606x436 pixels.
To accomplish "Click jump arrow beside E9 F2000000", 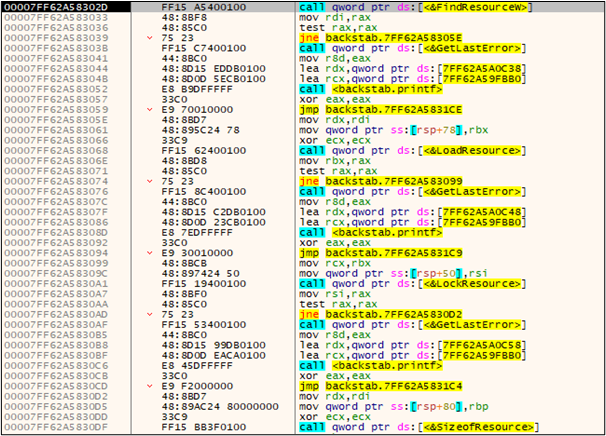I will click(150, 386).
